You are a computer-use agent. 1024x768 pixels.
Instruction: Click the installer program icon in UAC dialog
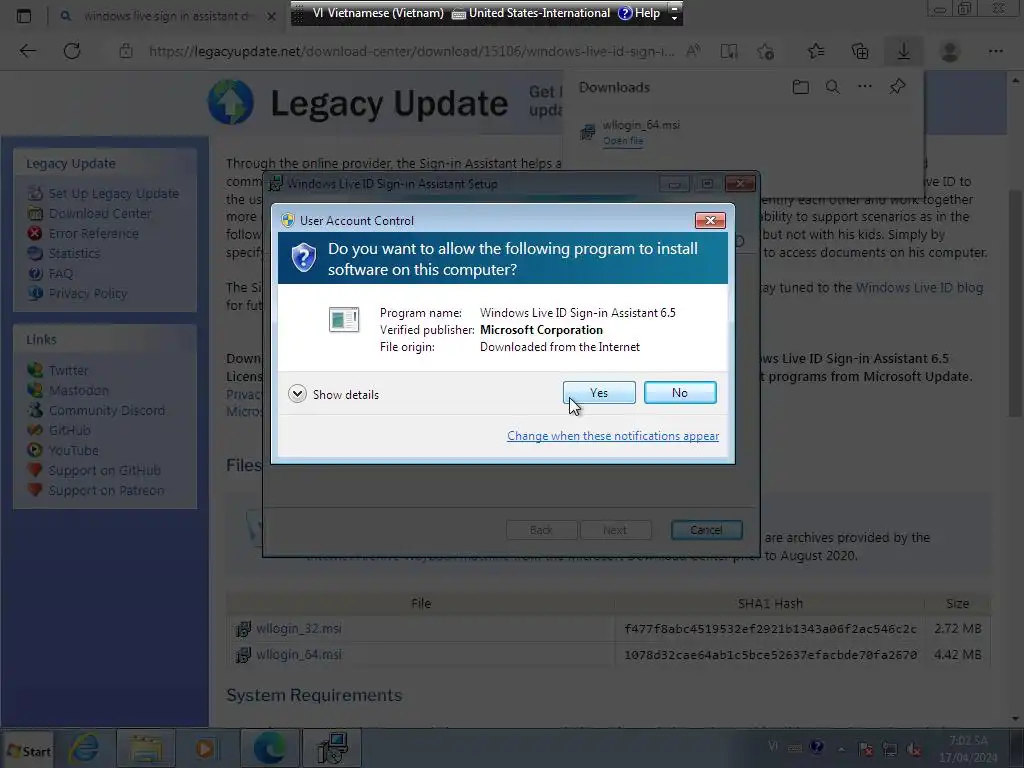(344, 319)
